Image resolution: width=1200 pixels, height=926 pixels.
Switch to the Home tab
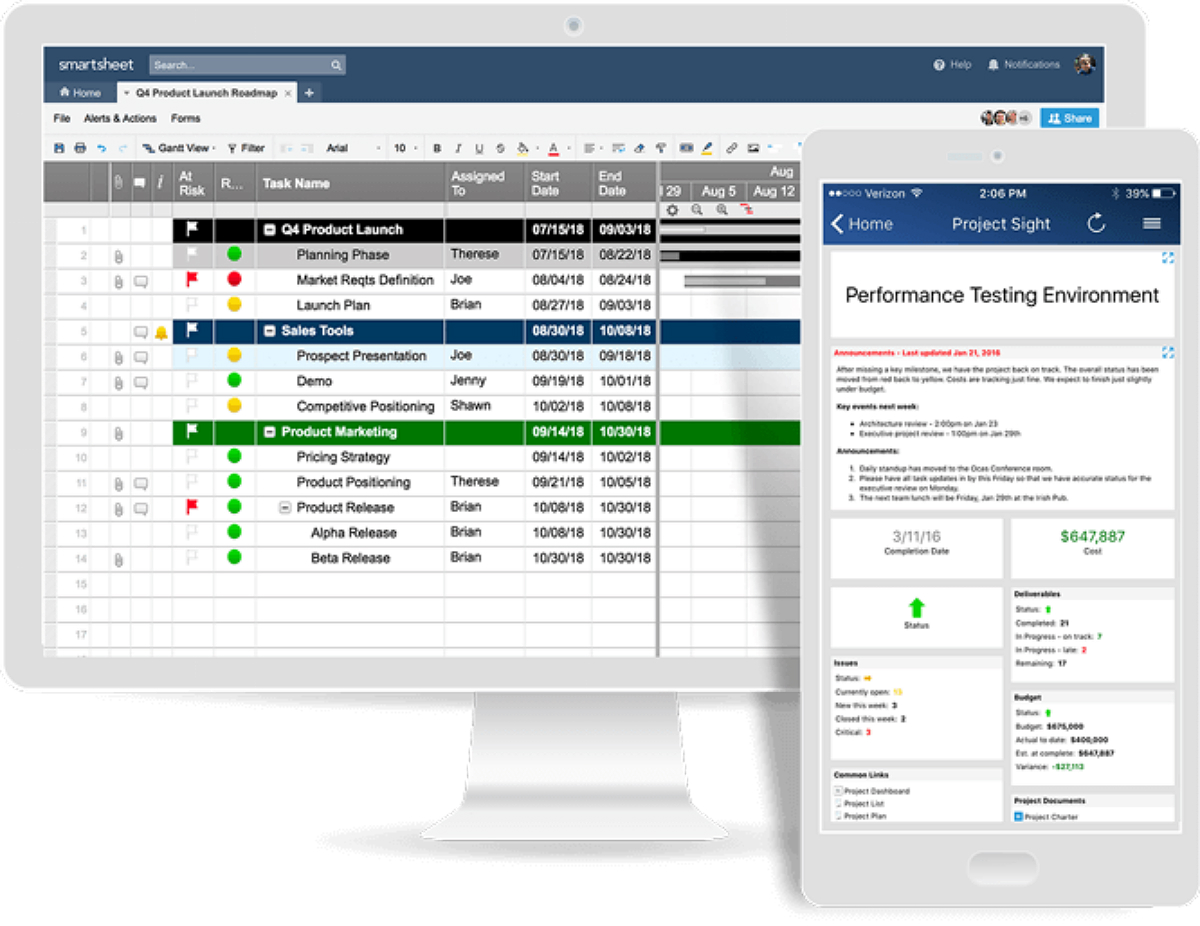80,93
